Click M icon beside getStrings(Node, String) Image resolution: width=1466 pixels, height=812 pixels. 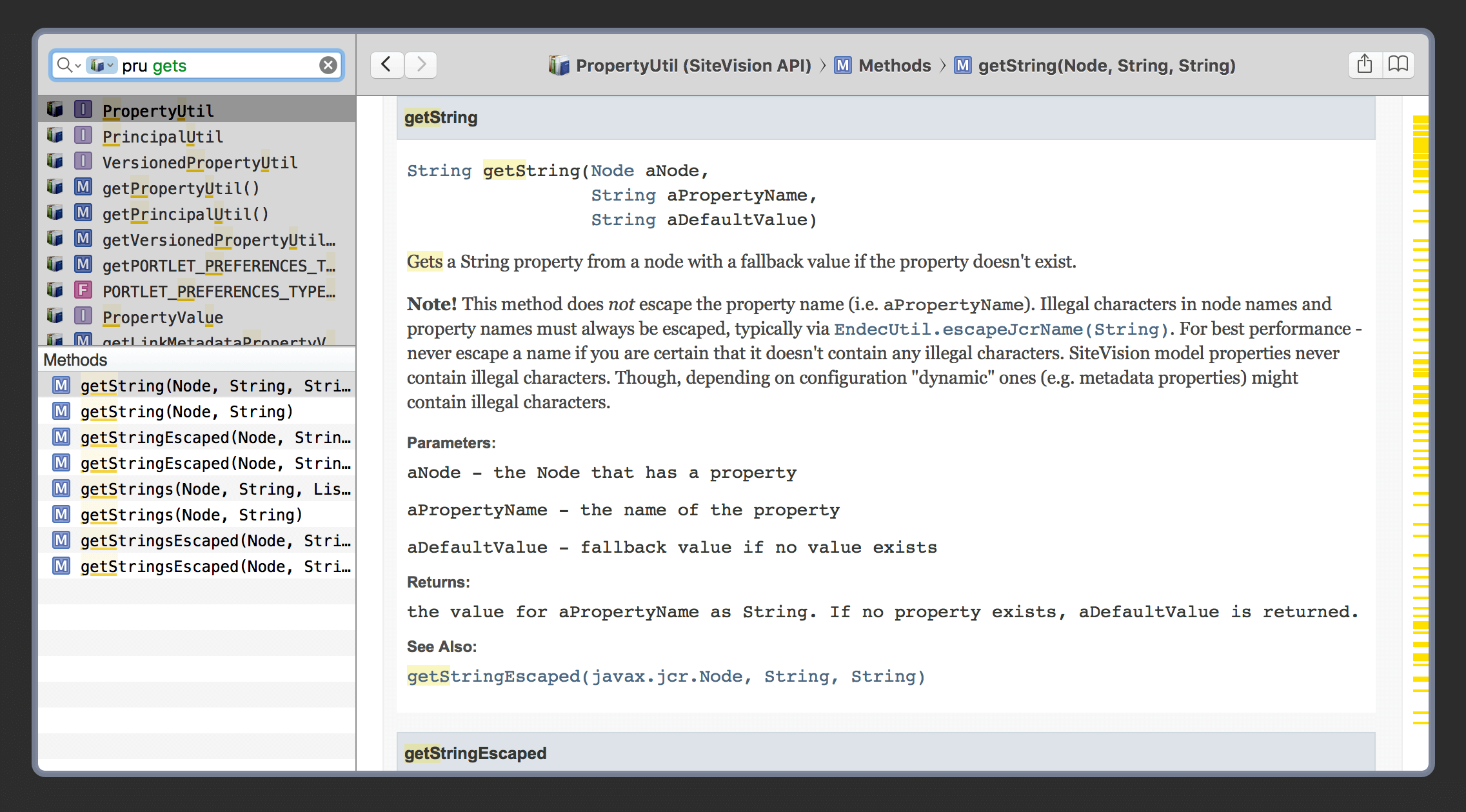click(x=61, y=515)
